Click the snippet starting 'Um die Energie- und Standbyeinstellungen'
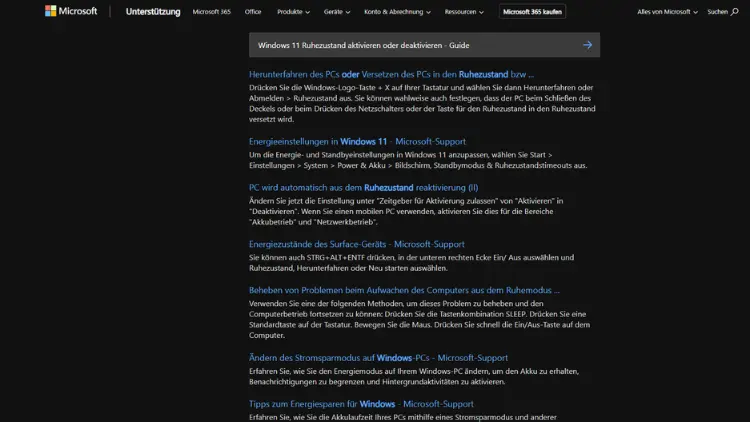The height and width of the screenshot is (422, 750). tap(418, 160)
